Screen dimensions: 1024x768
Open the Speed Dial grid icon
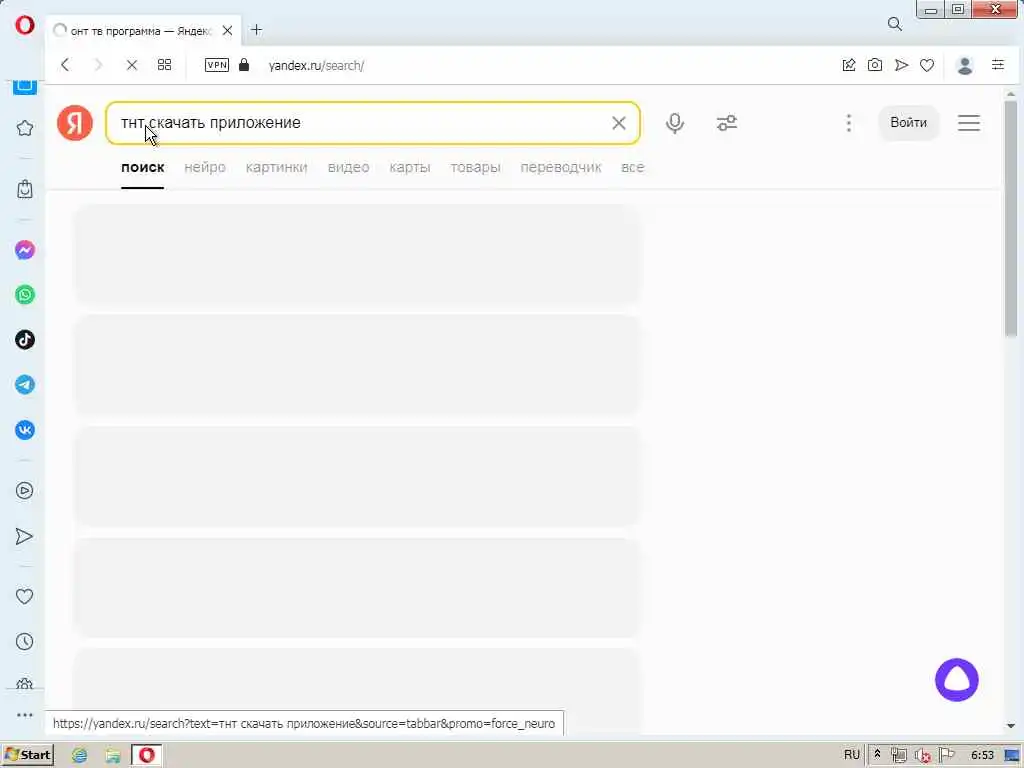165,65
